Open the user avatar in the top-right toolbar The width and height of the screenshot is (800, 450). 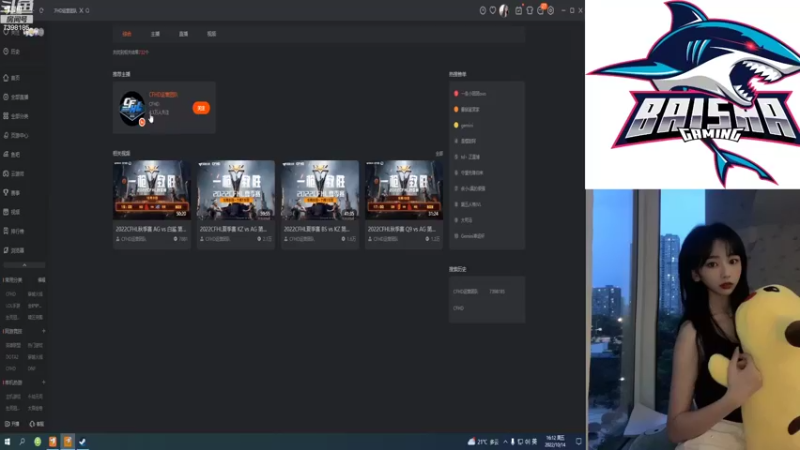click(504, 10)
